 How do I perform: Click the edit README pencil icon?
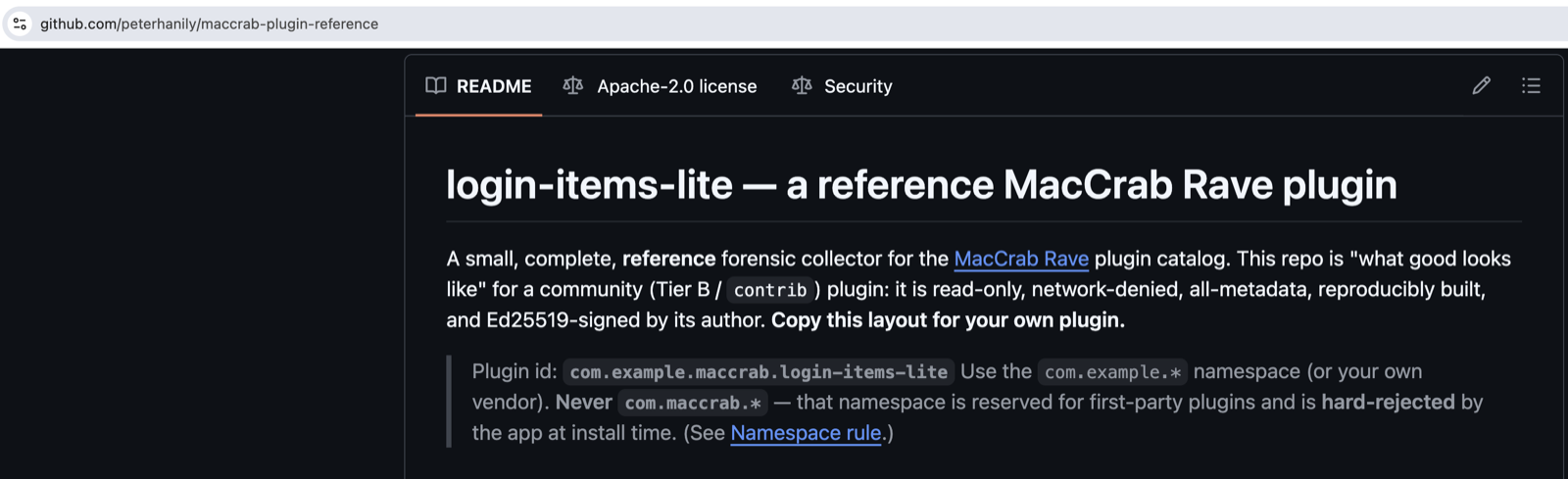point(1481,86)
